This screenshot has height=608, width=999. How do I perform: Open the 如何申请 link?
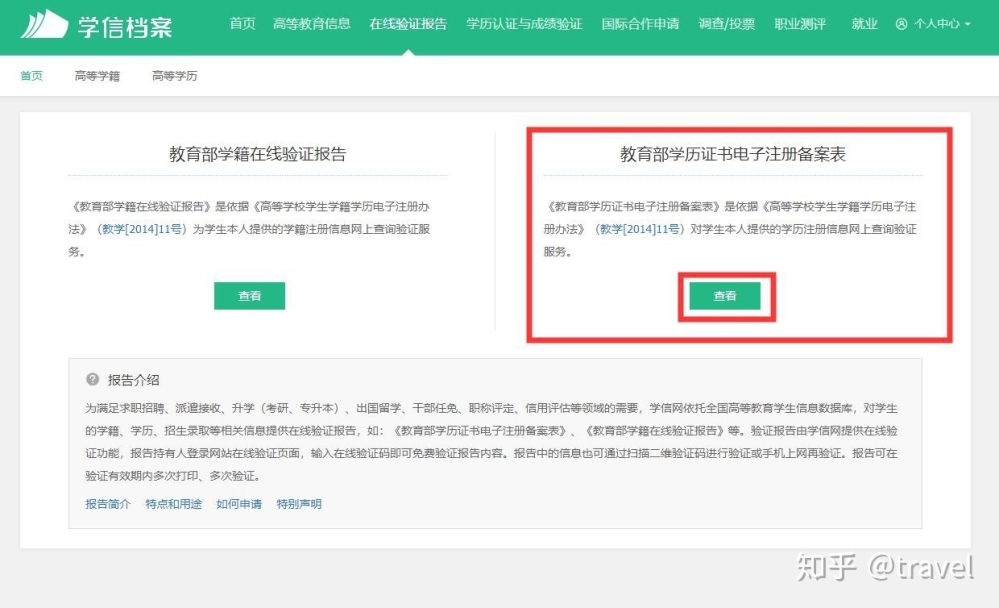point(239,503)
